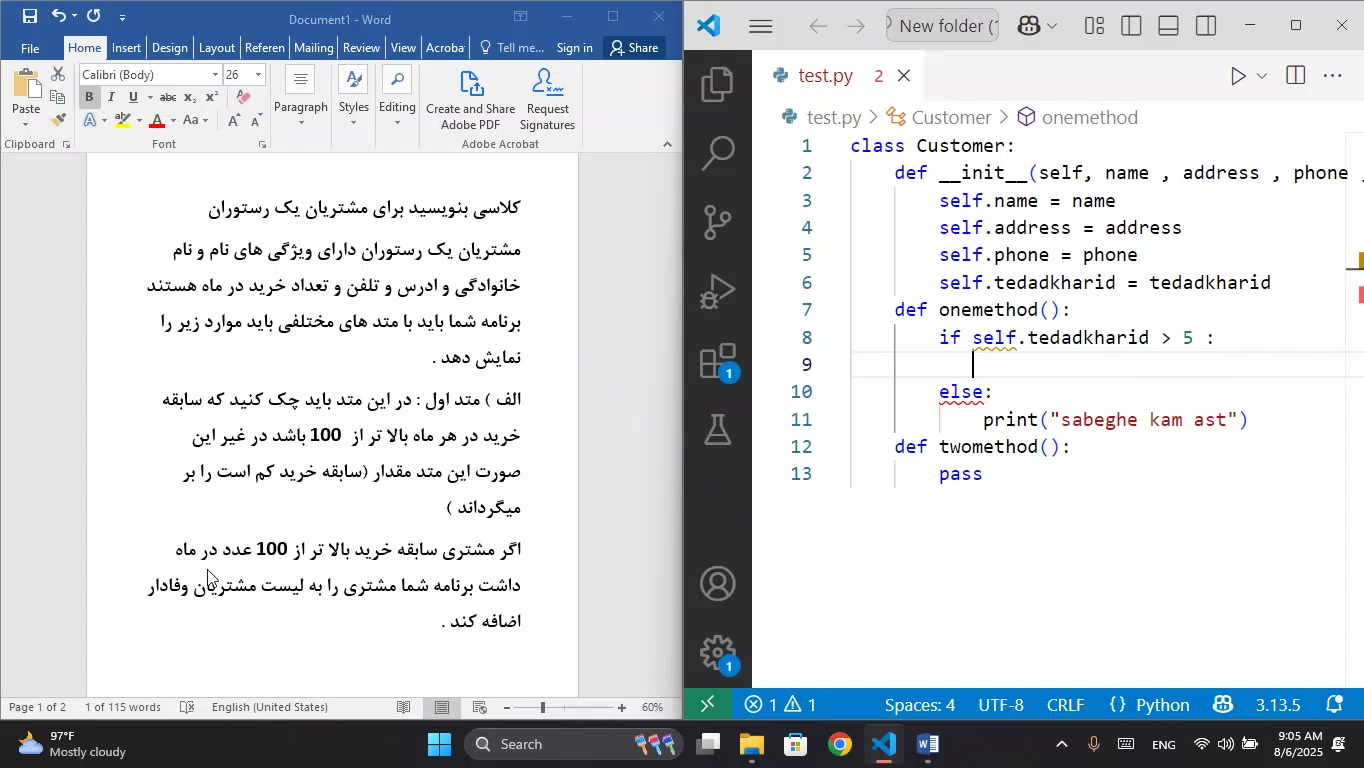Open the underline style dropdown arrow
This screenshot has height=768, width=1364.
150,97
